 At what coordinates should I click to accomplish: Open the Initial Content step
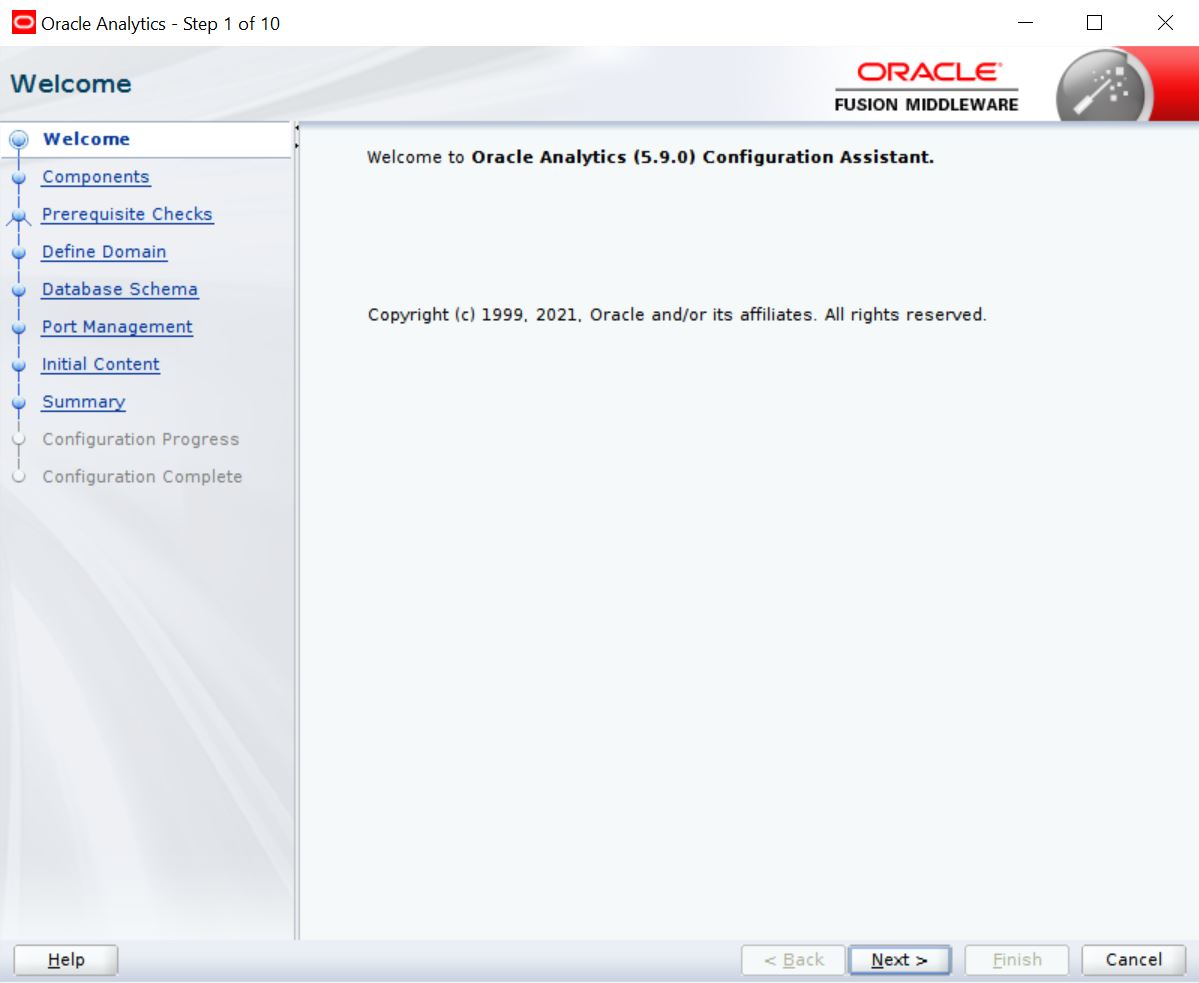click(101, 364)
